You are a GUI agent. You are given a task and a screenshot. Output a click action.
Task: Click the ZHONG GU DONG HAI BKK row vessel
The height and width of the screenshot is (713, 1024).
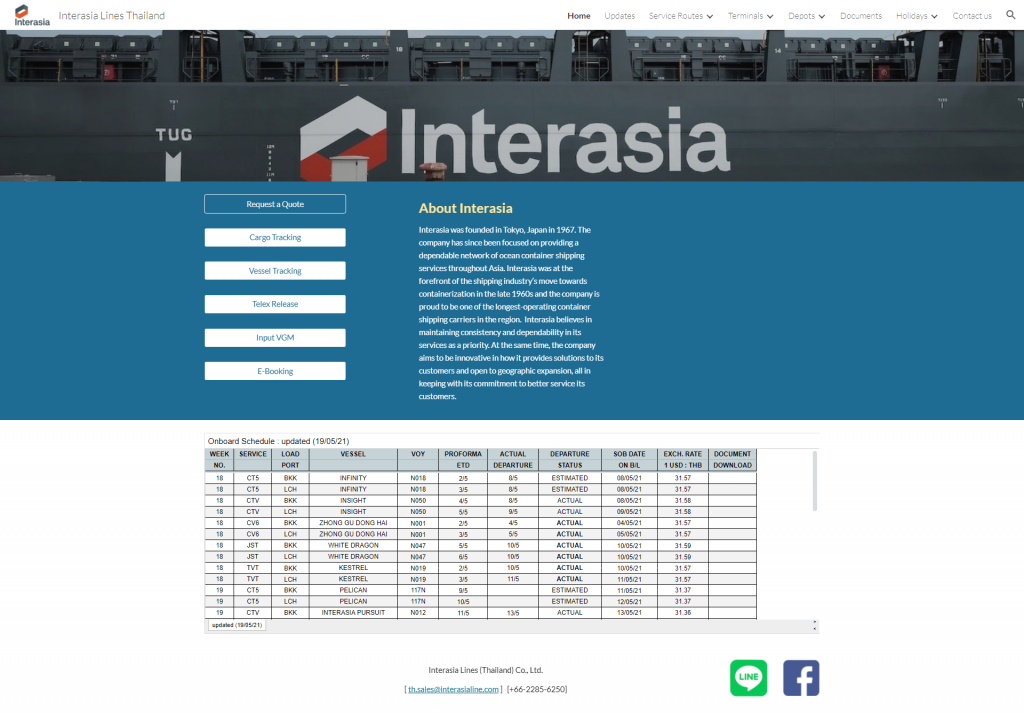click(353, 522)
